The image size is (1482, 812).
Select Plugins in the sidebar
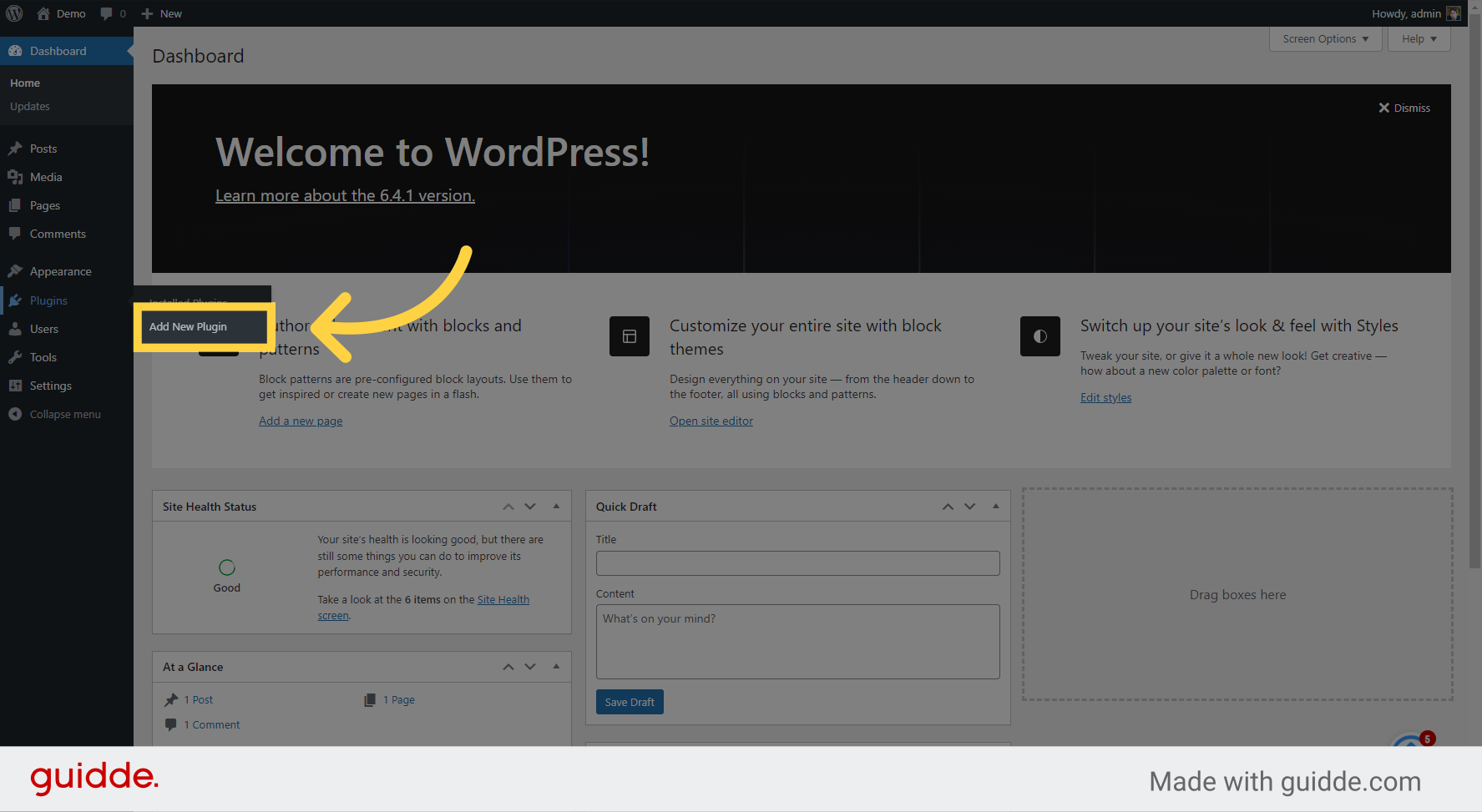click(x=48, y=300)
